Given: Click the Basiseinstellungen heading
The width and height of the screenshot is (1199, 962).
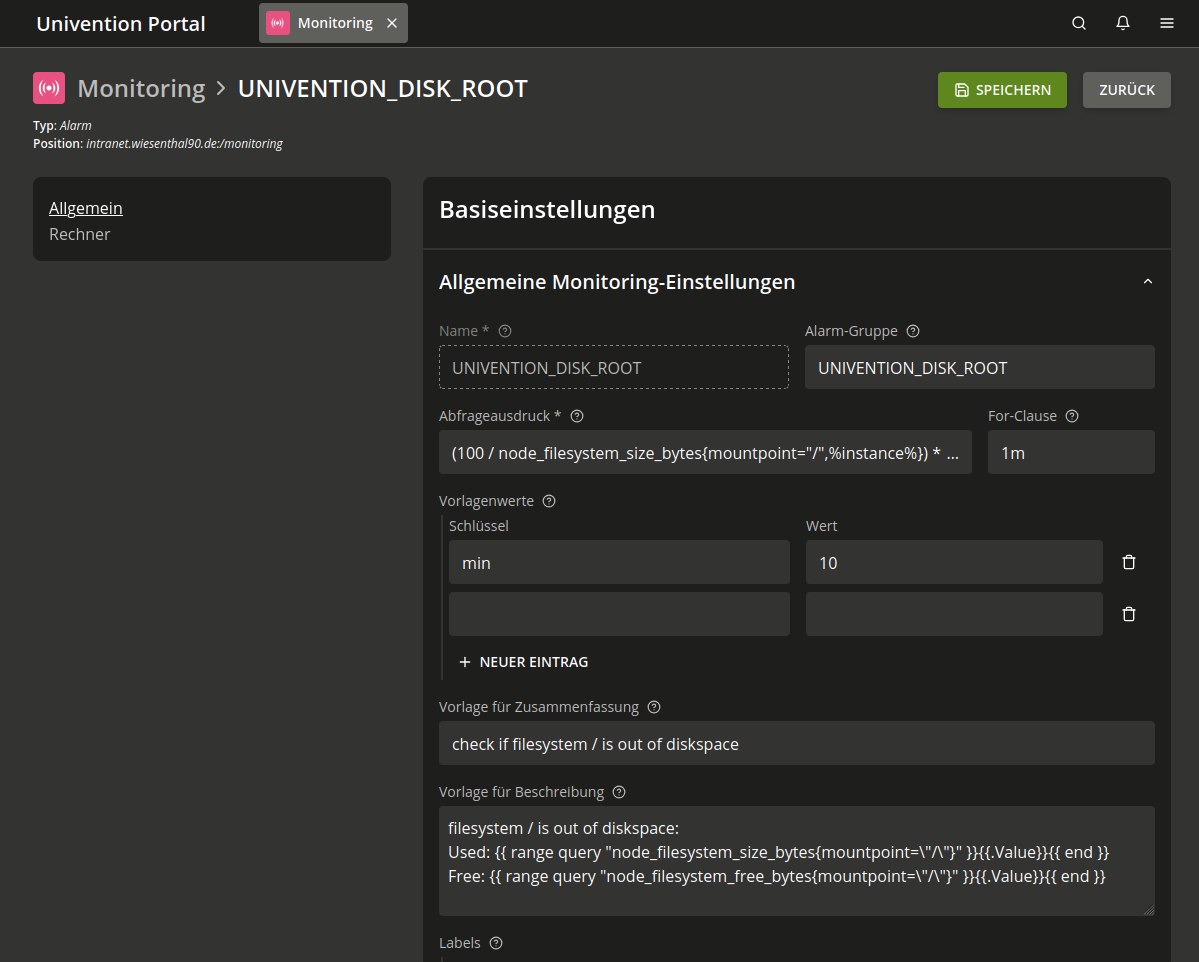Looking at the screenshot, I should pyautogui.click(x=547, y=210).
